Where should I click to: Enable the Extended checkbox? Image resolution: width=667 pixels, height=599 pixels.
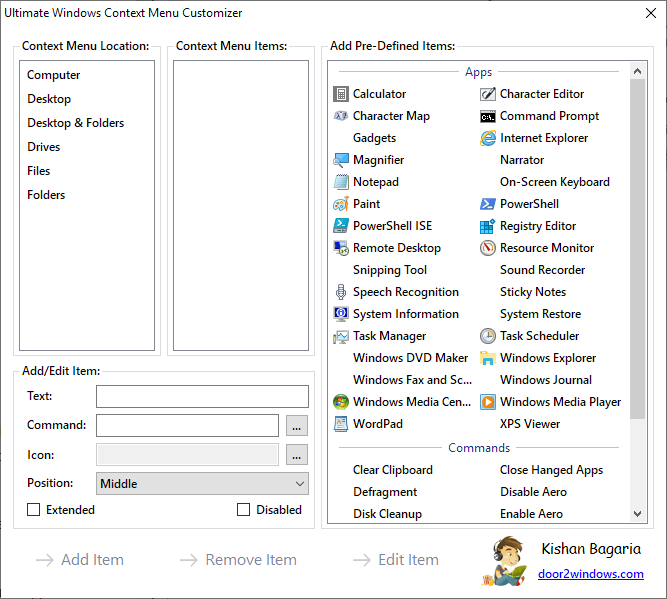(34, 510)
